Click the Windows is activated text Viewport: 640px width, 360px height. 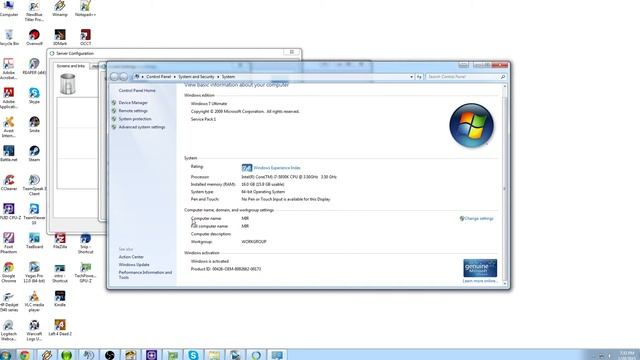point(209,262)
